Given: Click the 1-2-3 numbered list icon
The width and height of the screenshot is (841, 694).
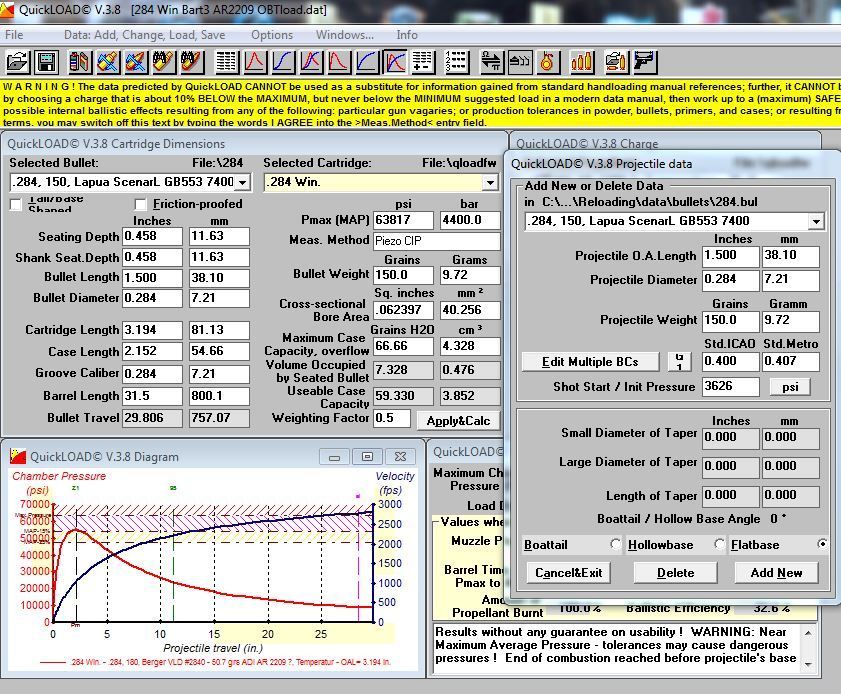Looking at the screenshot, I should point(457,62).
